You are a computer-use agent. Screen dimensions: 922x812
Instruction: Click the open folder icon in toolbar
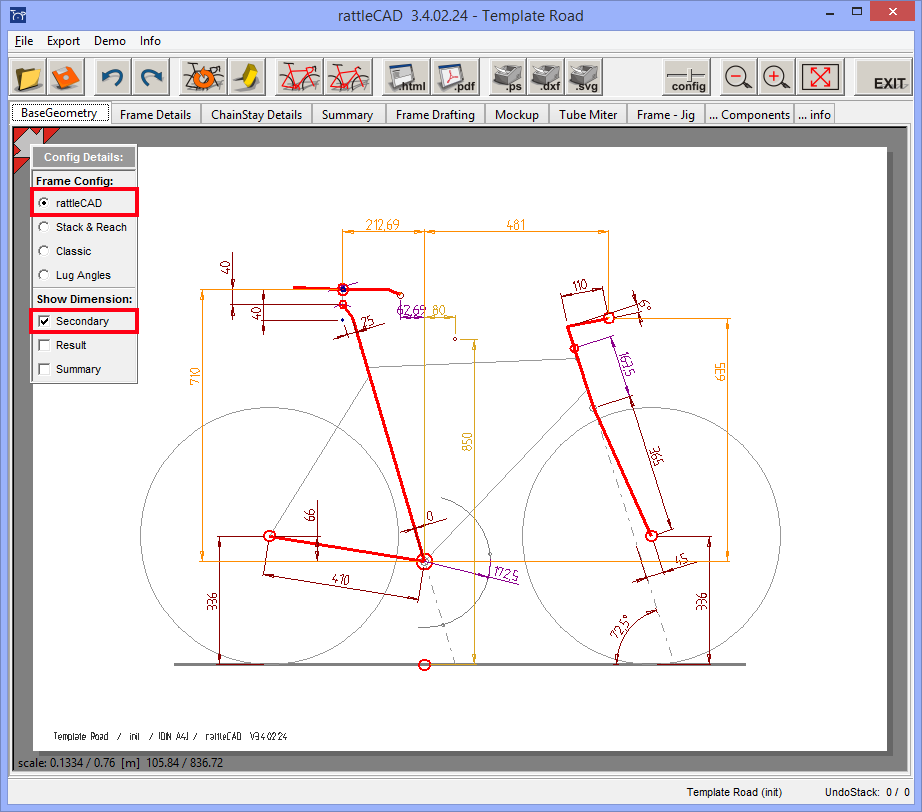pos(29,78)
